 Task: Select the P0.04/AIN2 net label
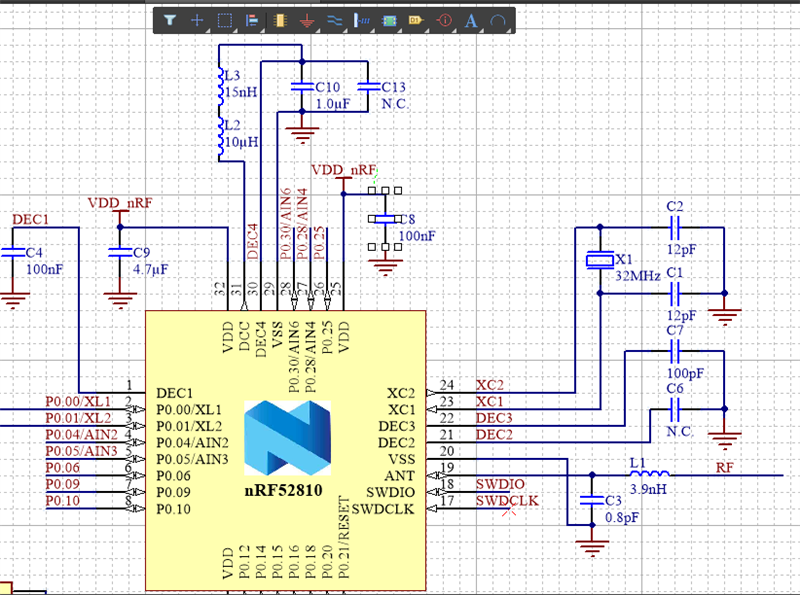[82, 435]
